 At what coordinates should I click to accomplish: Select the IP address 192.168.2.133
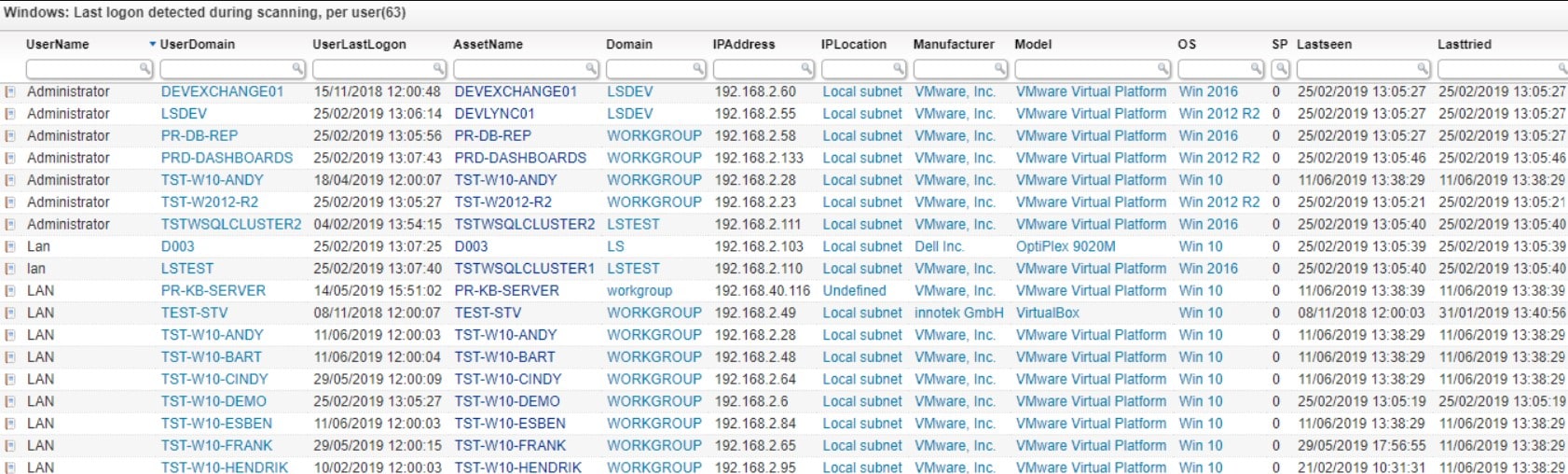click(x=759, y=158)
